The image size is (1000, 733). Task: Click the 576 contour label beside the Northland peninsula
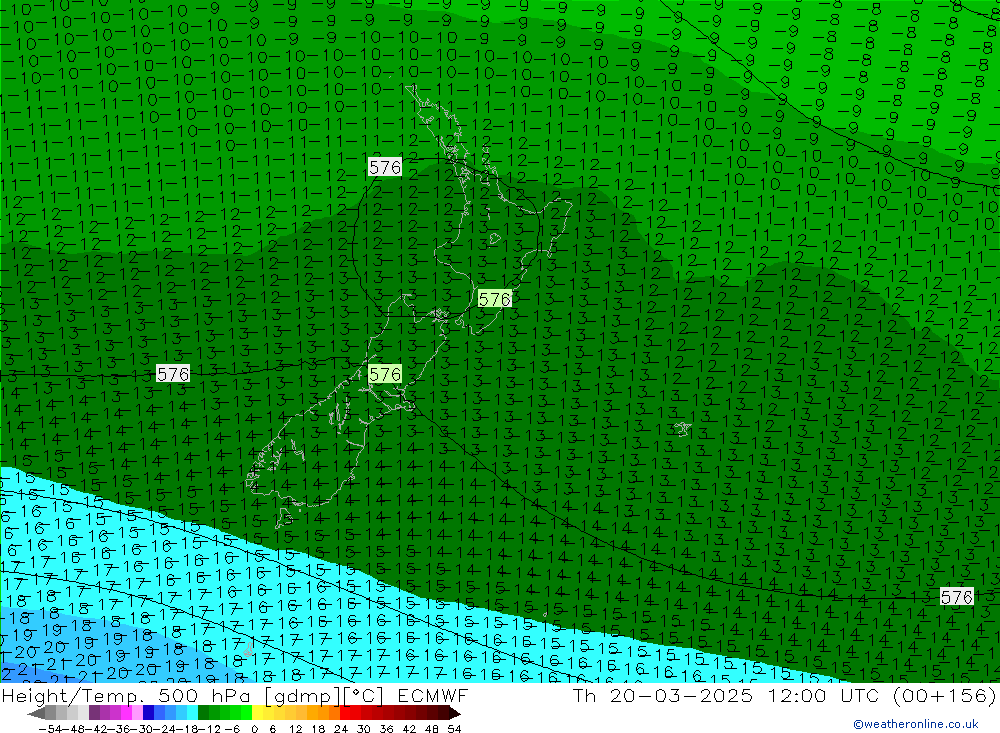click(x=385, y=167)
